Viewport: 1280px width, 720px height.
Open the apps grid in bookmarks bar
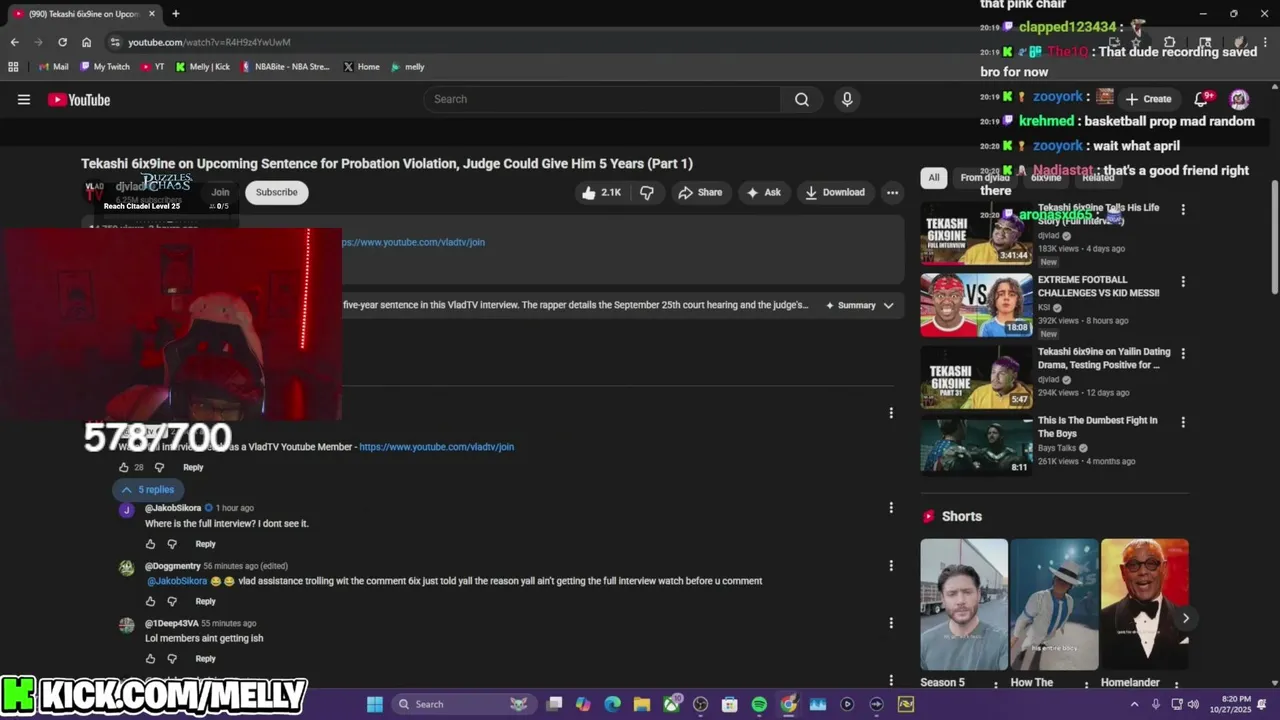point(13,67)
